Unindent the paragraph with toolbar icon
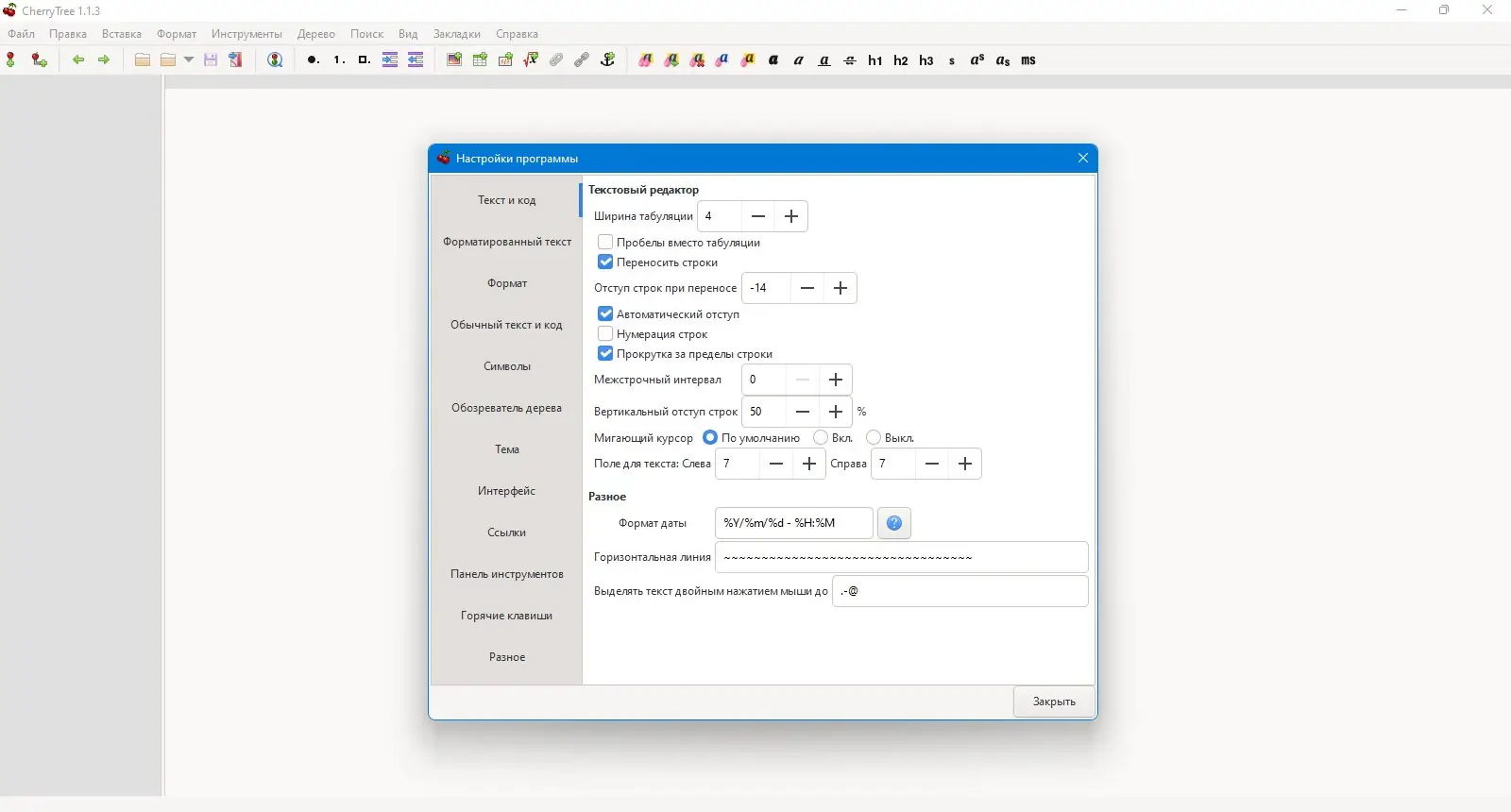1511x812 pixels. click(416, 60)
